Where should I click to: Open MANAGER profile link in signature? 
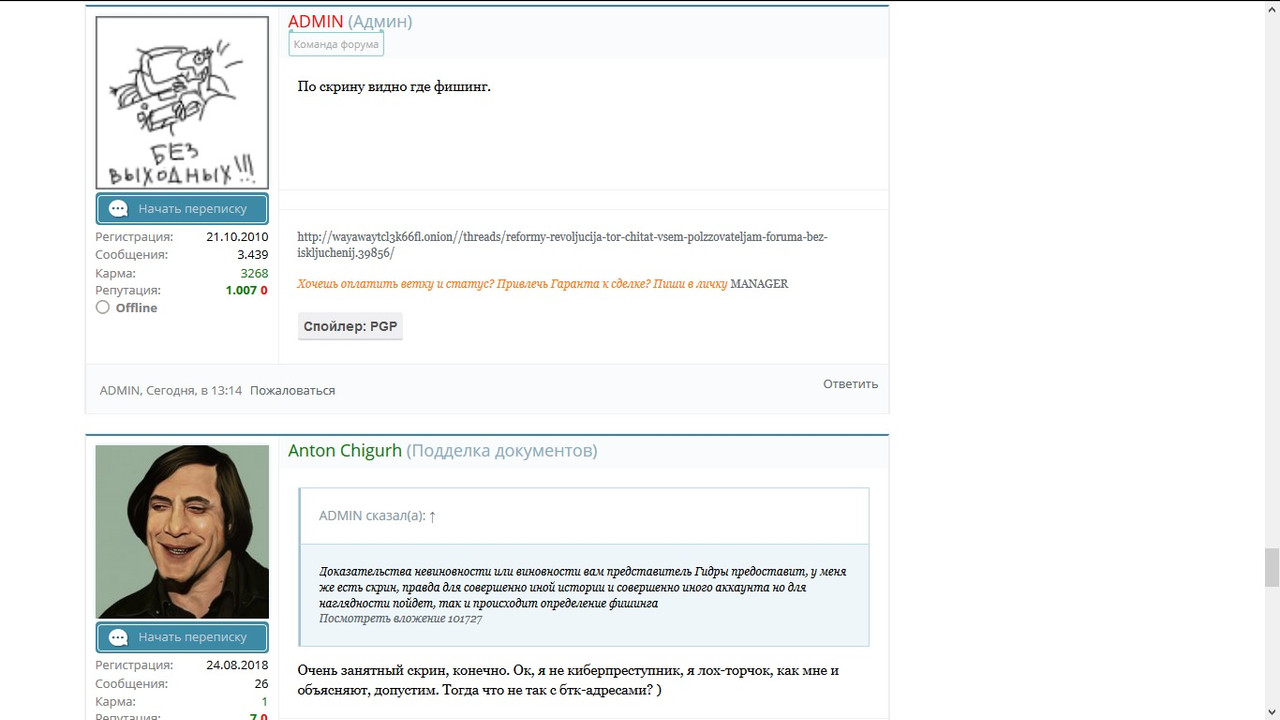coord(759,284)
